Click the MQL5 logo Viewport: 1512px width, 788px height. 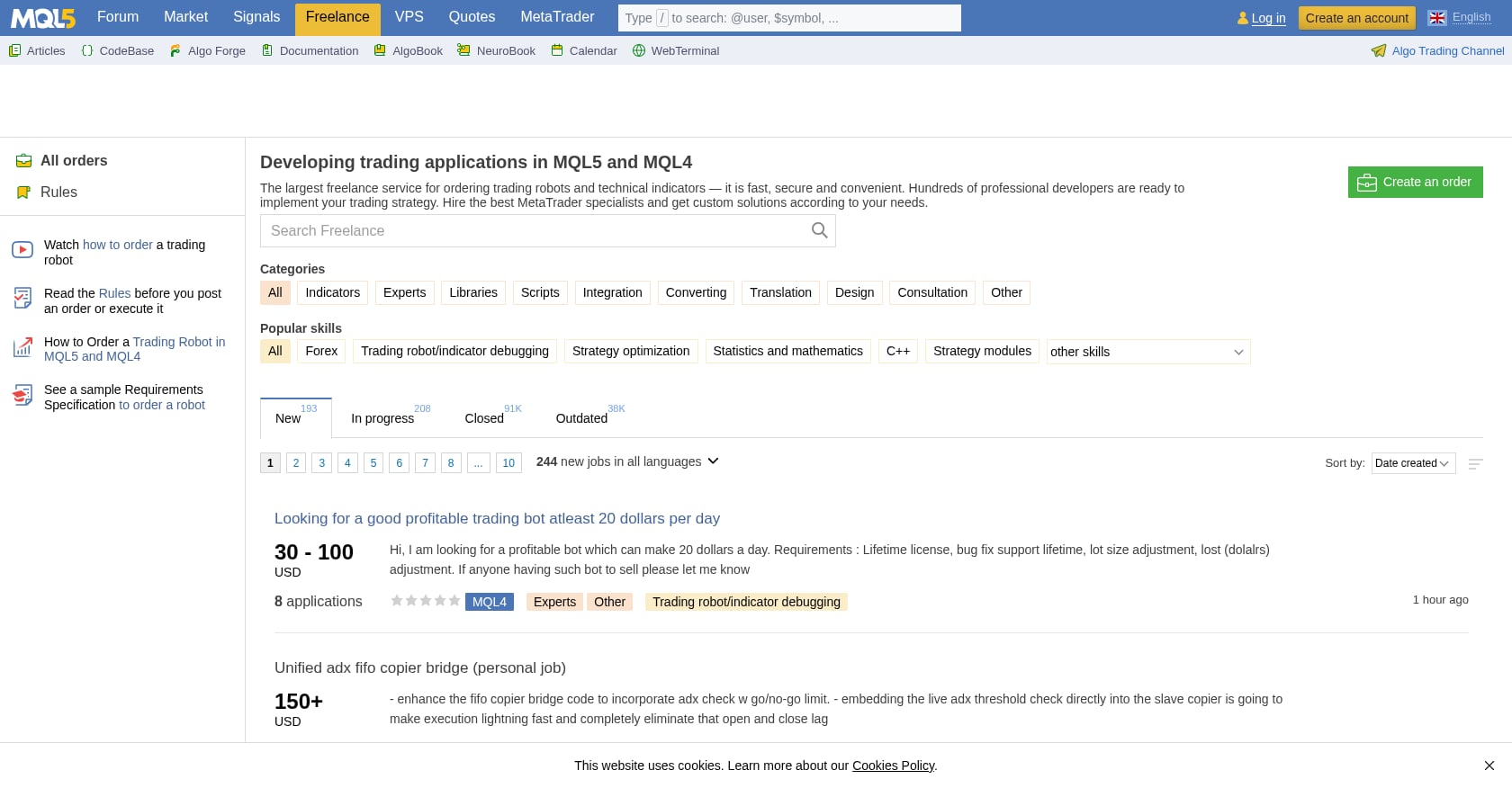(43, 18)
